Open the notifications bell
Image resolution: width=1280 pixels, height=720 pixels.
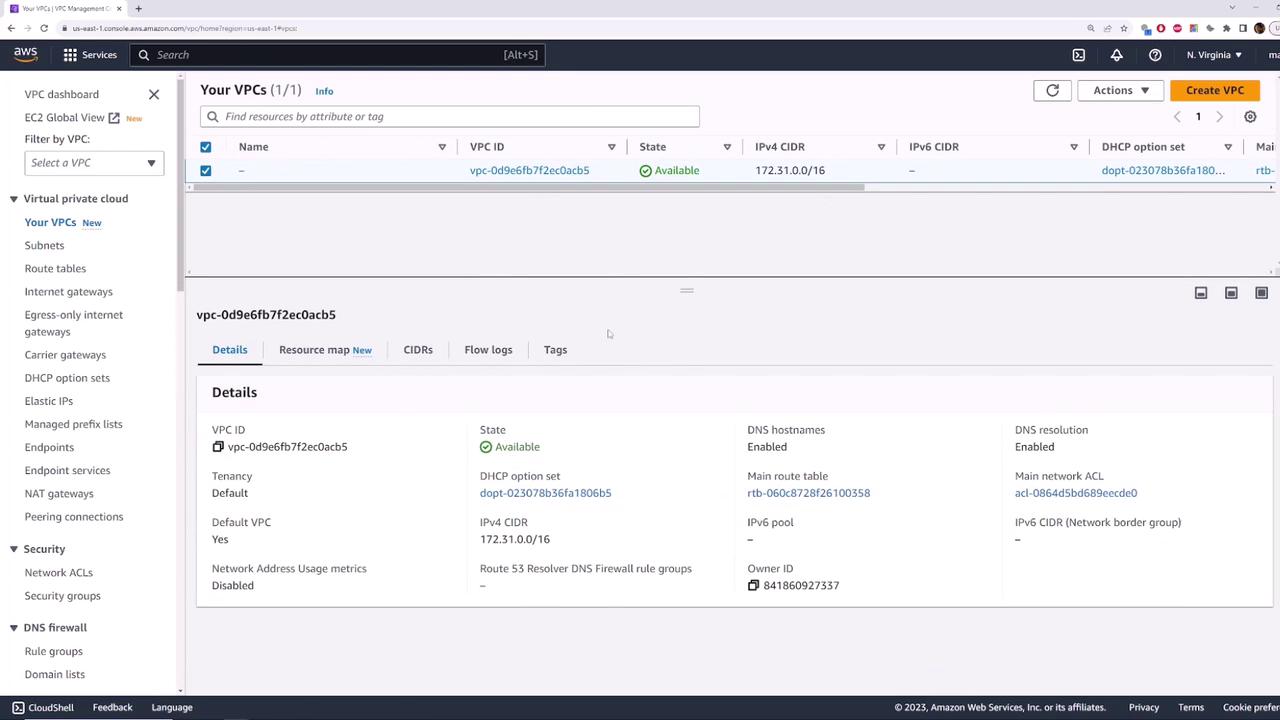(x=1117, y=55)
